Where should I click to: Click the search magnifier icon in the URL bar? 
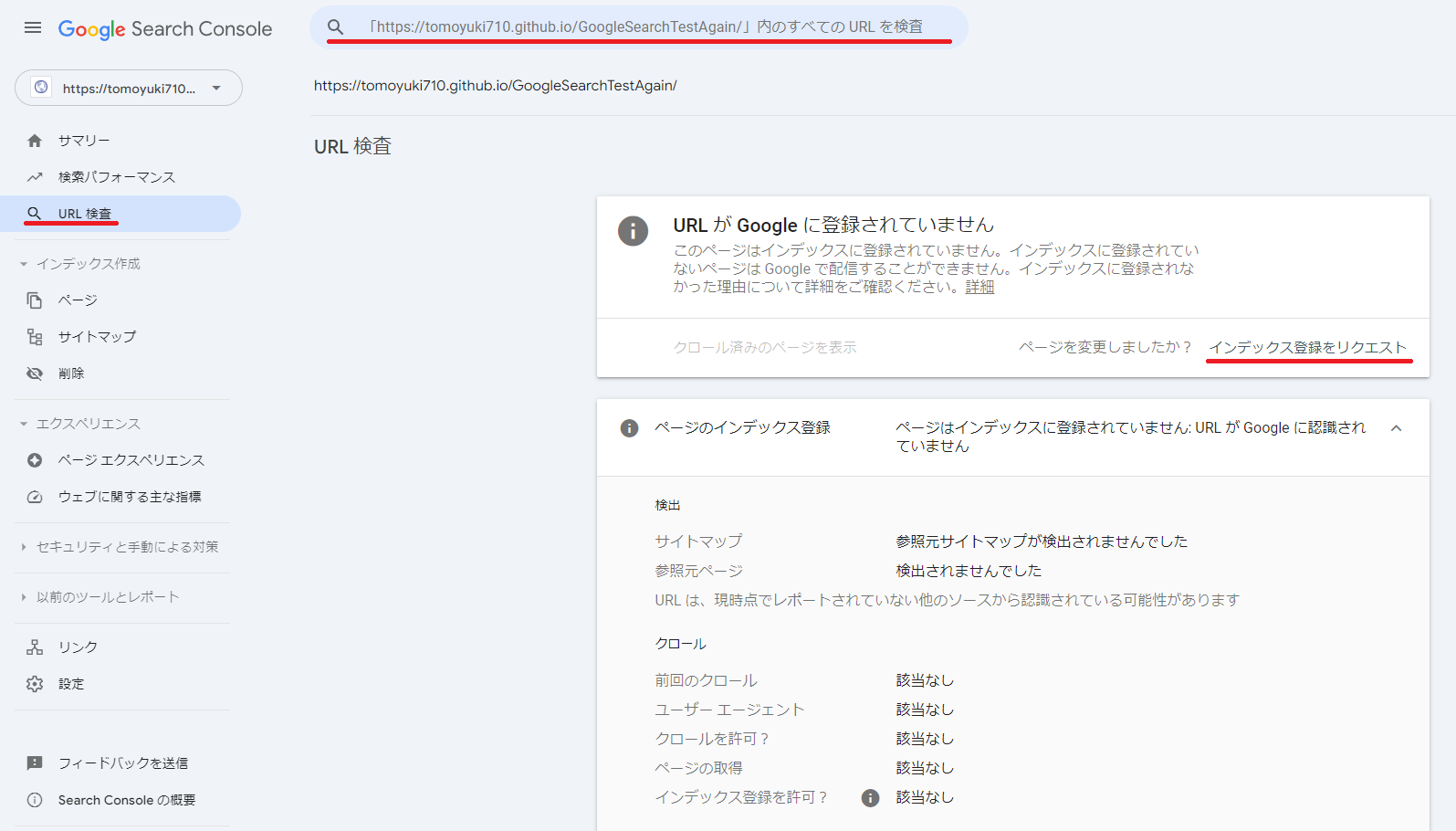tap(336, 27)
